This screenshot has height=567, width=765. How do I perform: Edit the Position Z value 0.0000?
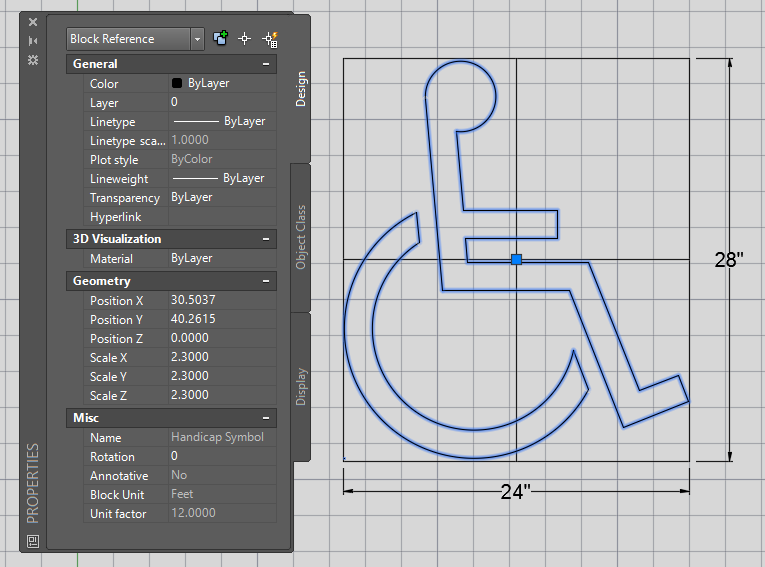(x=222, y=338)
